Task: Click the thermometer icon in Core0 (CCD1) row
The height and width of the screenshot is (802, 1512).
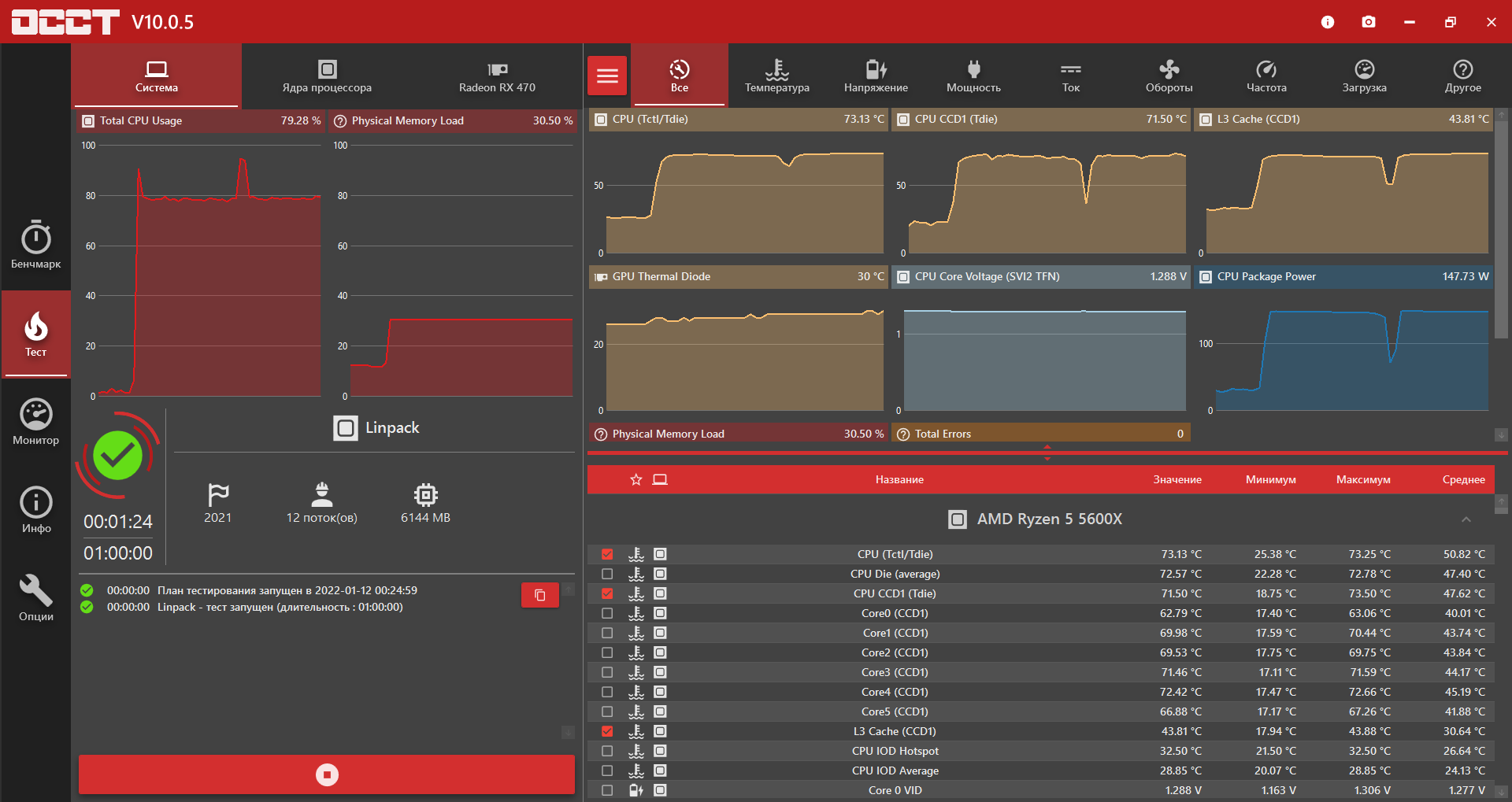Action: [636, 613]
